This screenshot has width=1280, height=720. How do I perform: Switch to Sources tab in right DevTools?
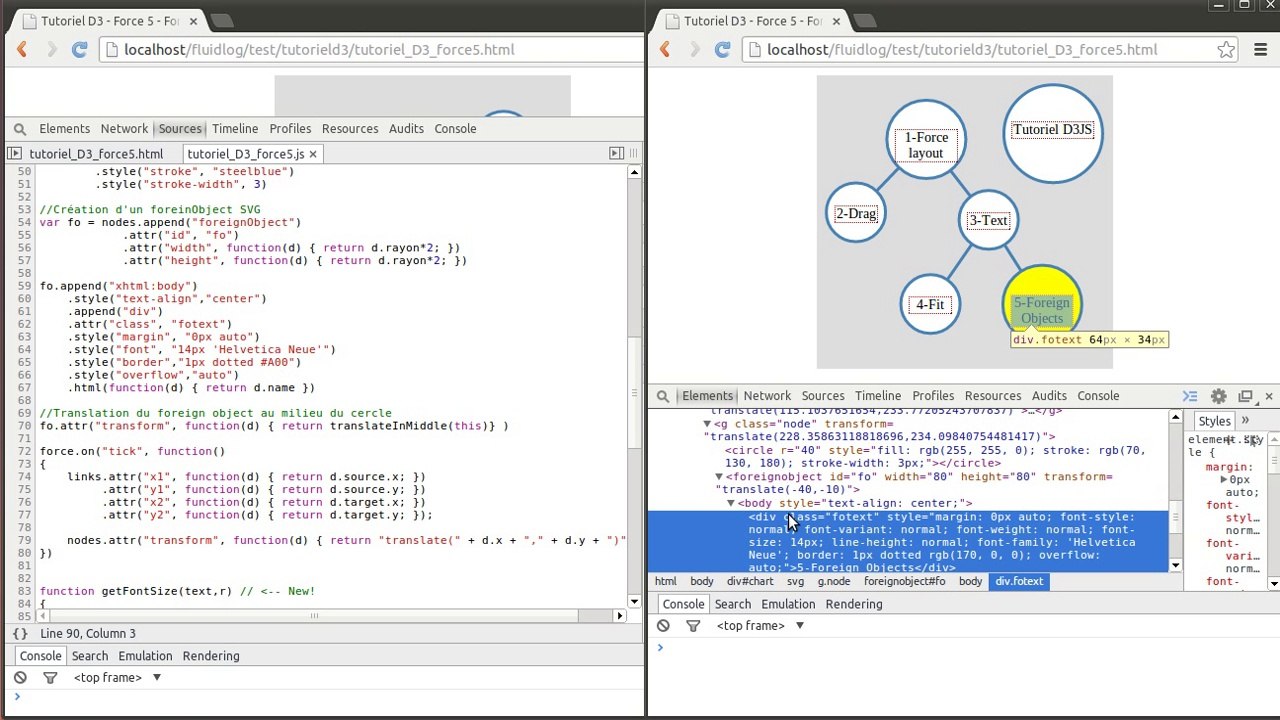click(x=823, y=396)
